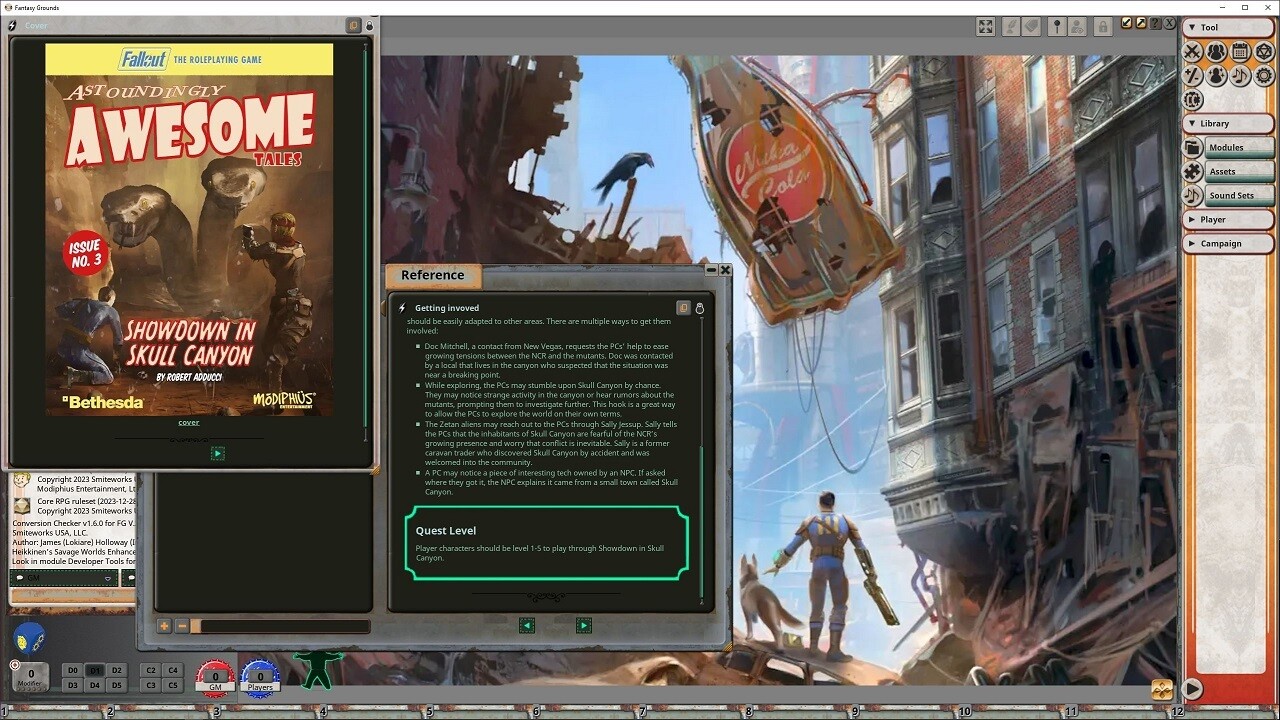1280x720 pixels.
Task: Select the Reference window title tab
Action: click(x=433, y=275)
